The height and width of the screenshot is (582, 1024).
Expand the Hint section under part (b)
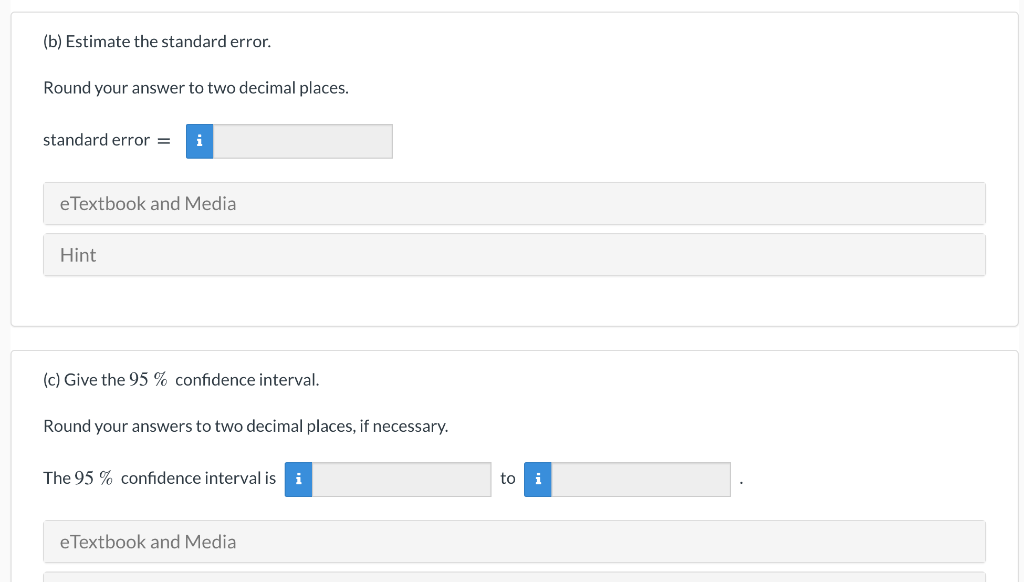click(x=514, y=255)
